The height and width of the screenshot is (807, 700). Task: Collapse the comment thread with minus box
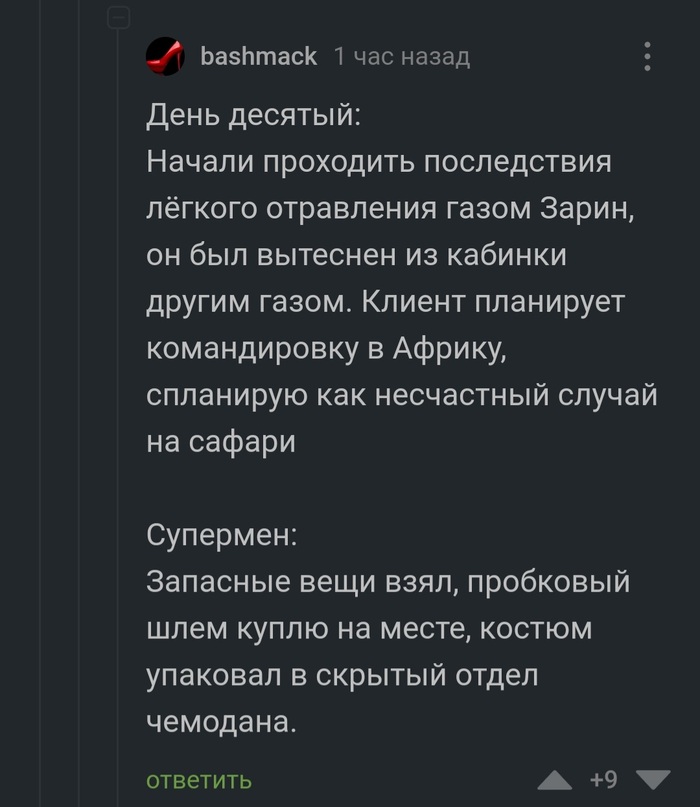(x=119, y=17)
